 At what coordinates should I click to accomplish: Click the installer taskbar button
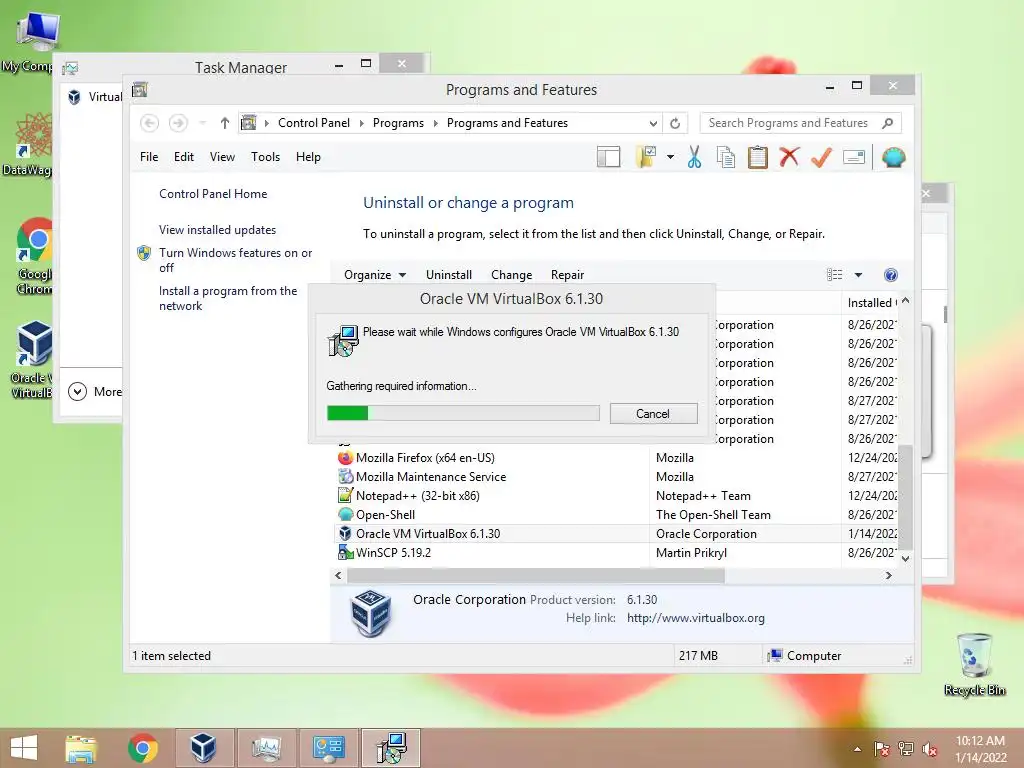(x=391, y=748)
